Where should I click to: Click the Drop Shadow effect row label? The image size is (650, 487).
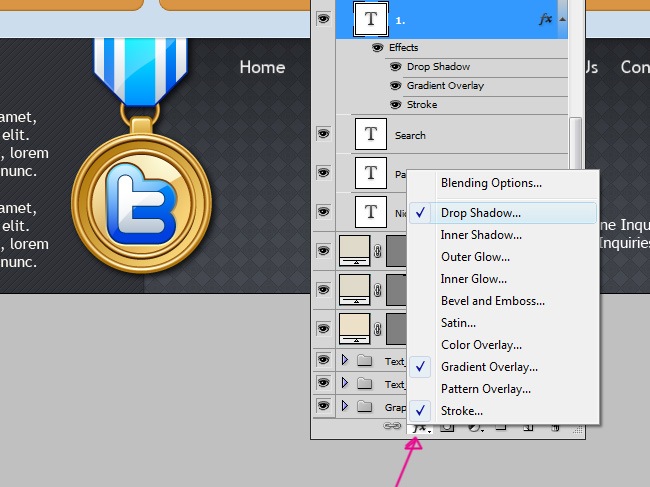438,67
